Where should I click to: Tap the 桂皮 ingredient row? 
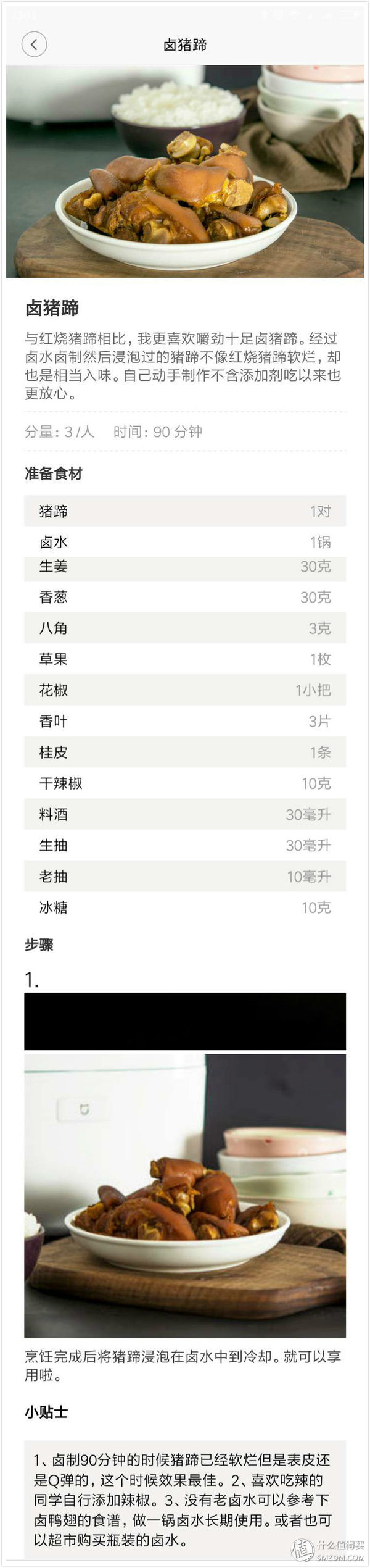pyautogui.click(x=185, y=752)
